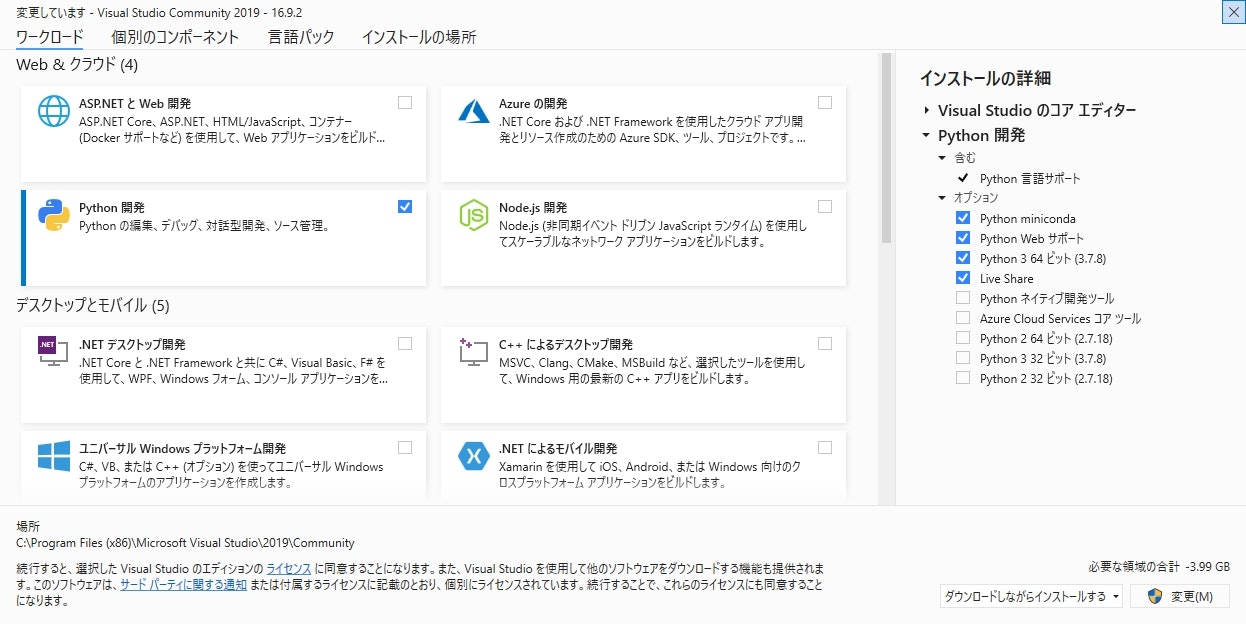Click the 変更(M) button
This screenshot has width=1246, height=624.
(x=1180, y=596)
